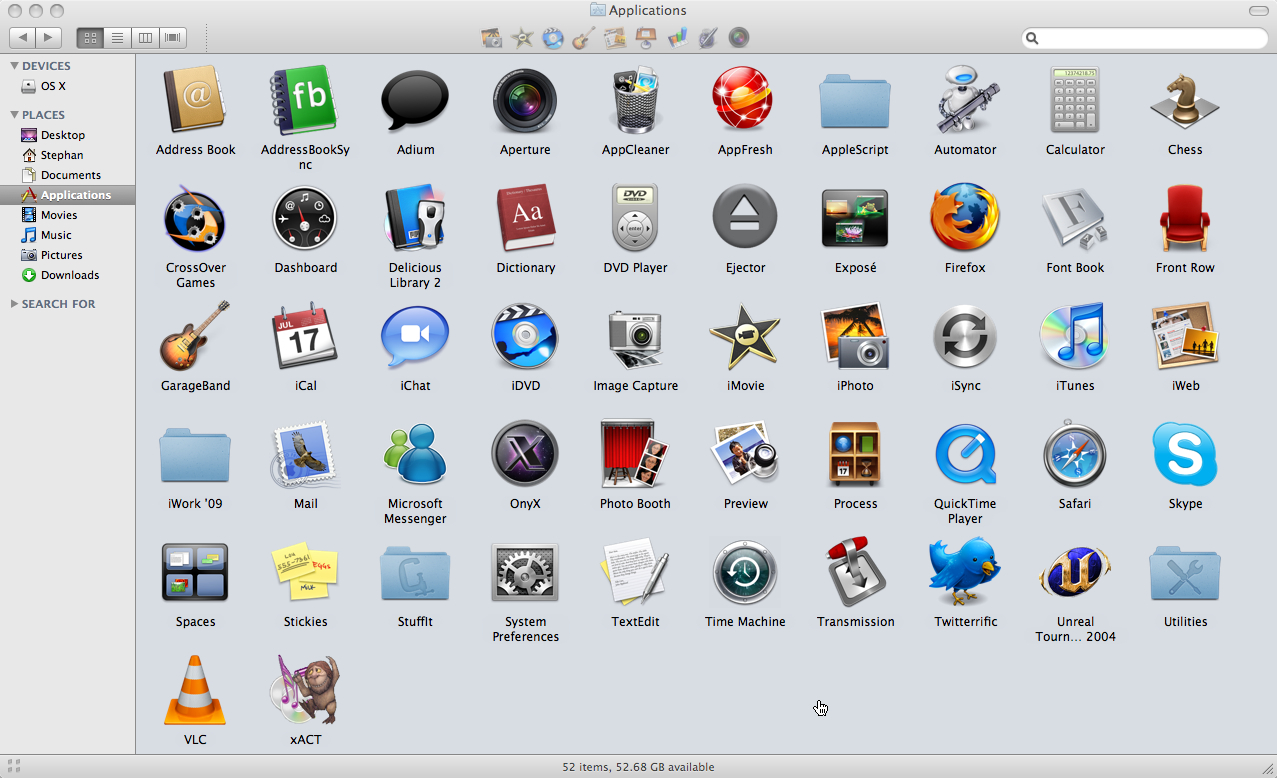Expand the SEARCH FOR sidebar section

tap(15, 304)
